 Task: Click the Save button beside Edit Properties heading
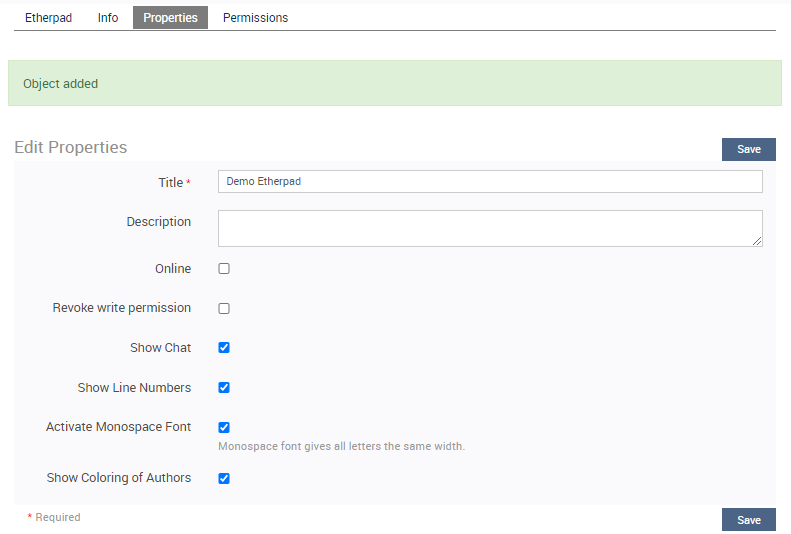click(x=749, y=149)
